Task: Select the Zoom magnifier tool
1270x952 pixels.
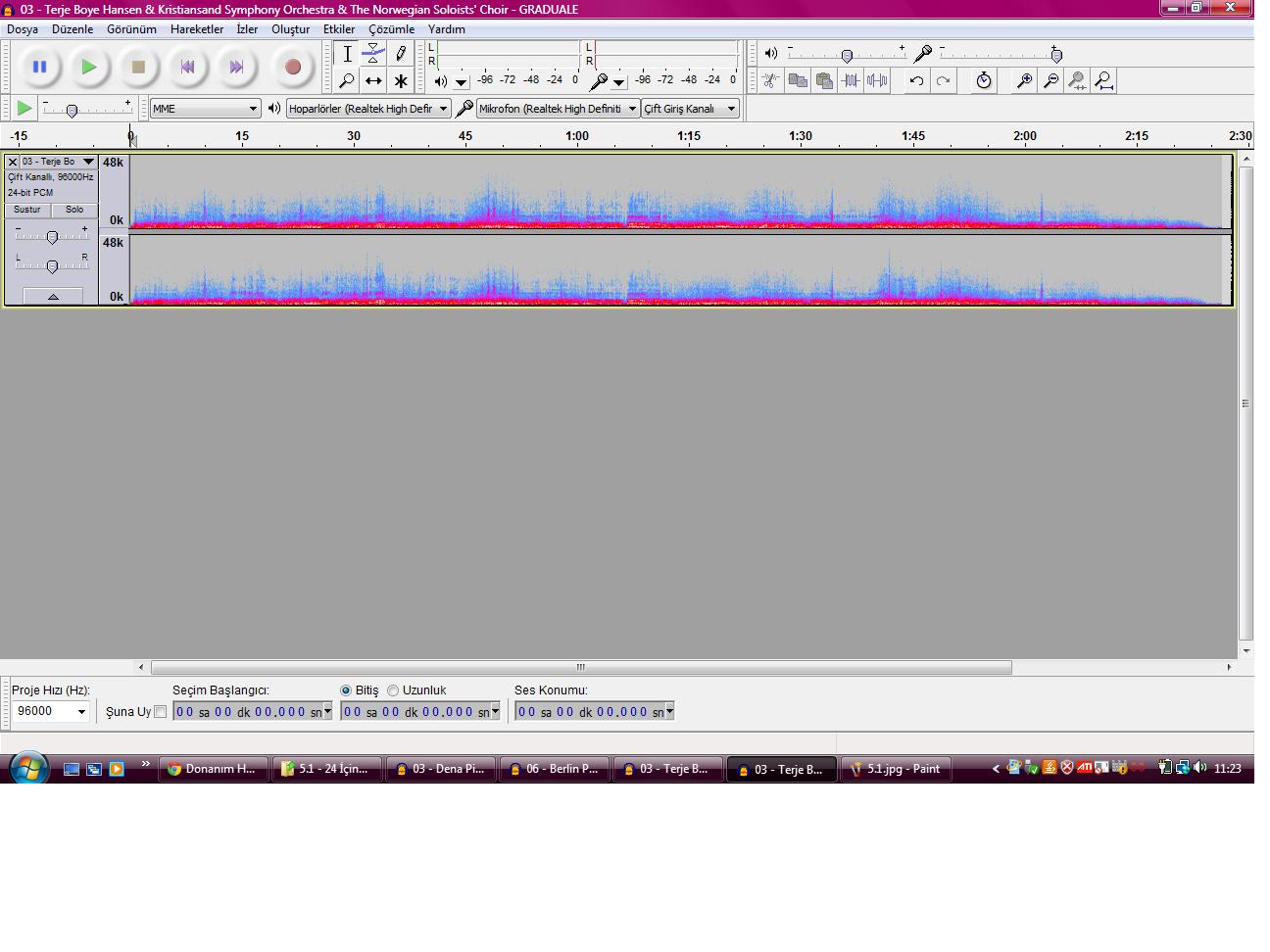Action: tap(347, 80)
